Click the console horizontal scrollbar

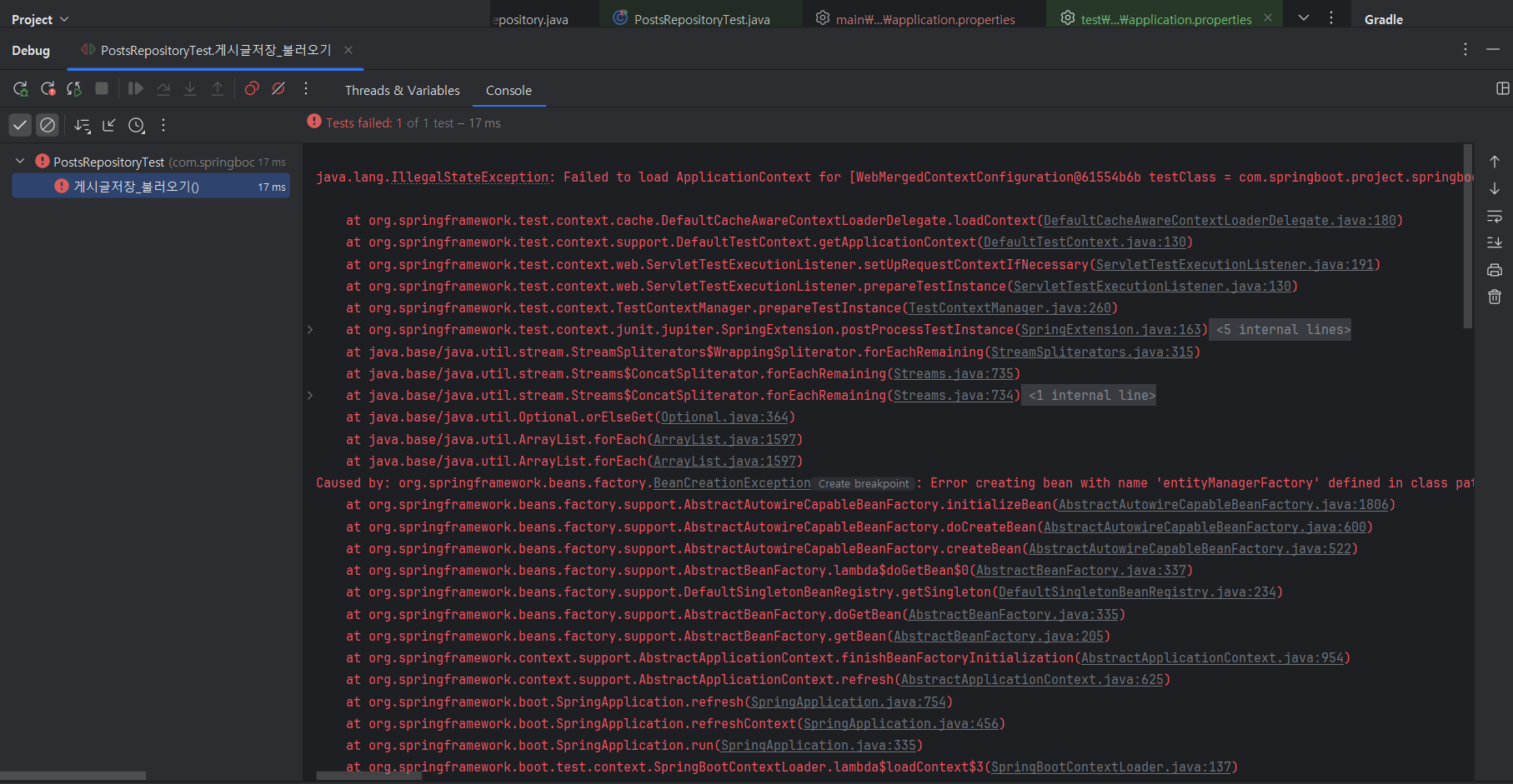tap(368, 776)
